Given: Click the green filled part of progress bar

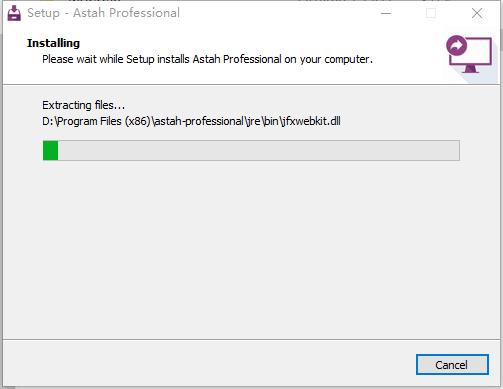Looking at the screenshot, I should (x=51, y=150).
